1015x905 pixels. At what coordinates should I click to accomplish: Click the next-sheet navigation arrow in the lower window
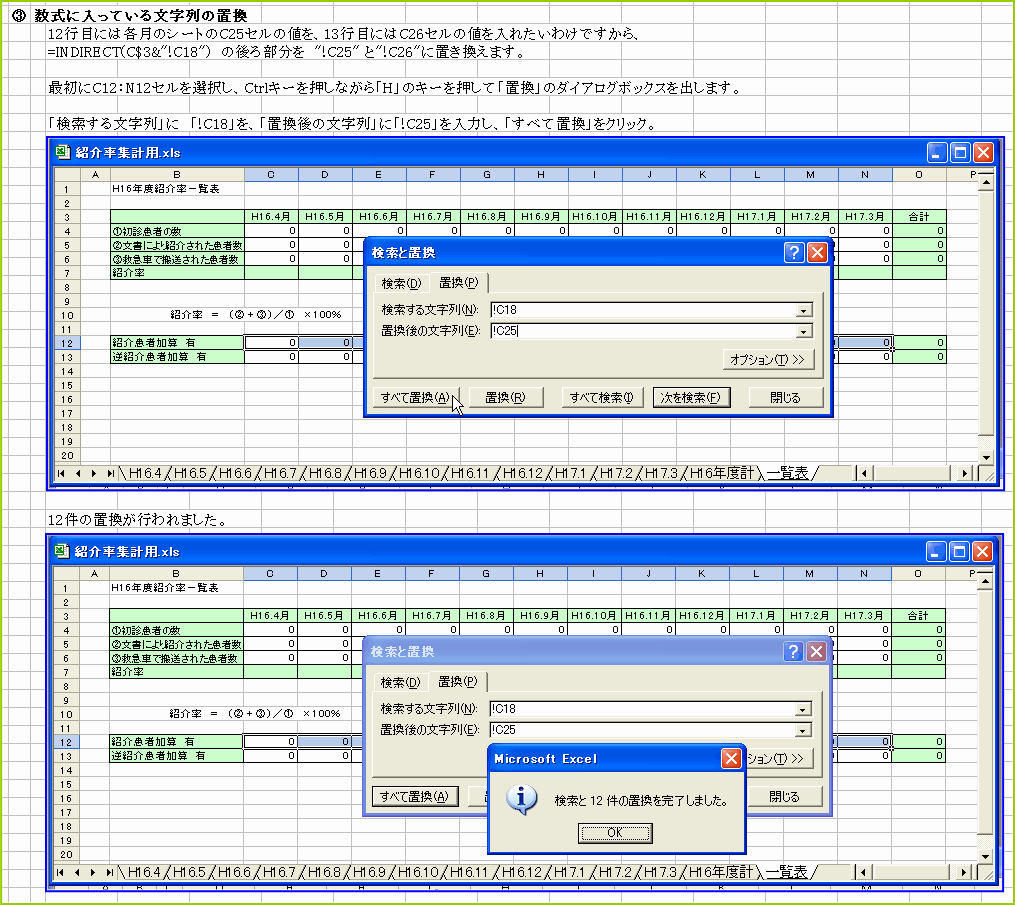click(91, 873)
